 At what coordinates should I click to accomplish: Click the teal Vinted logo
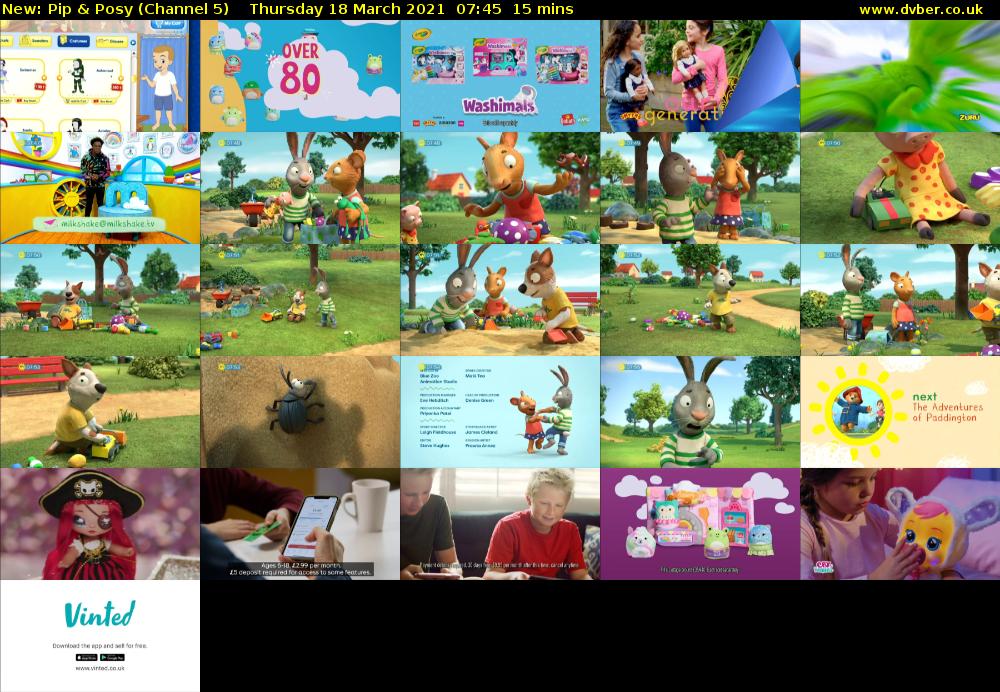click(x=99, y=614)
